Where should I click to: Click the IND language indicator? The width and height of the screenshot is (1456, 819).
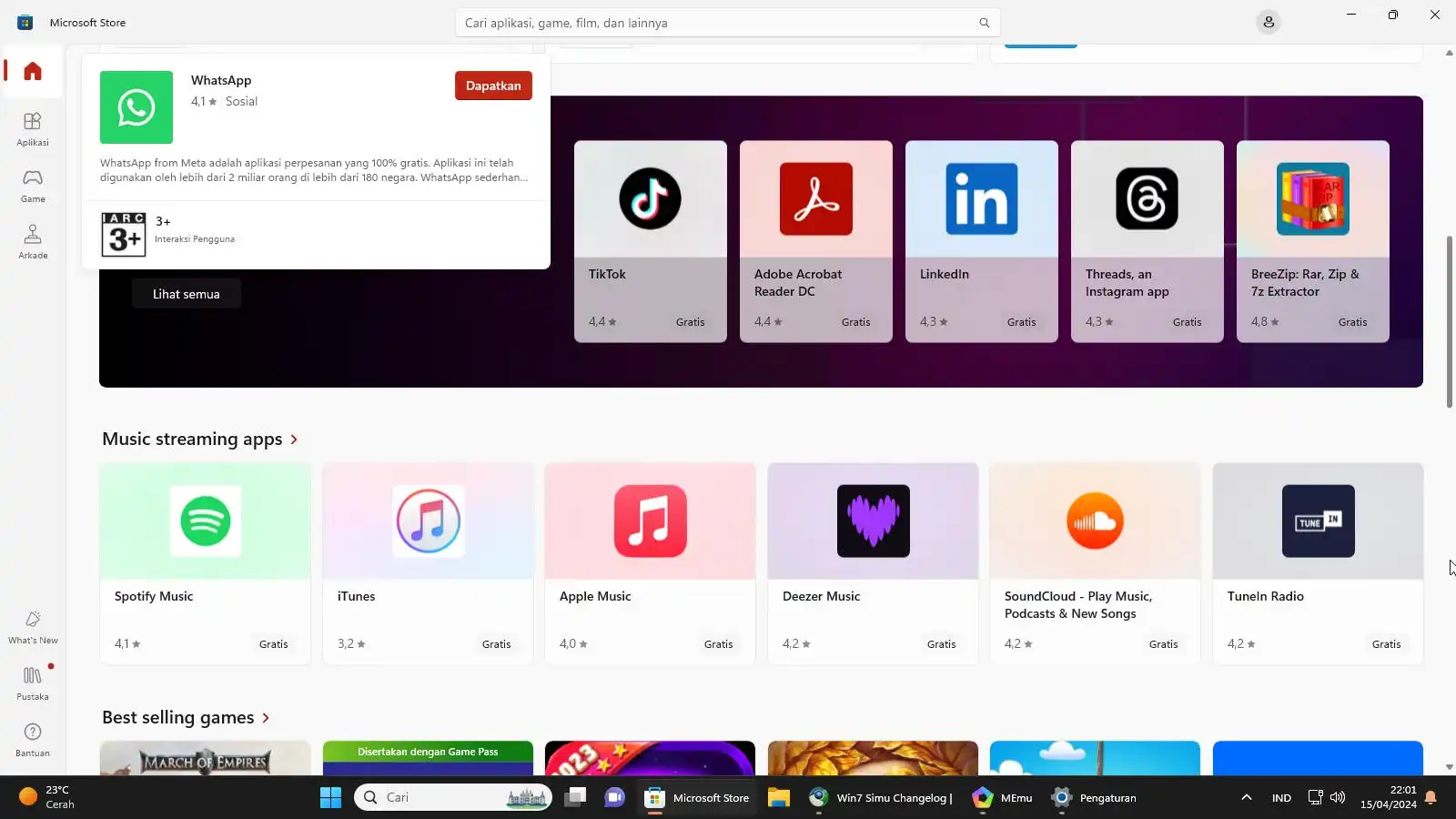tap(1281, 798)
